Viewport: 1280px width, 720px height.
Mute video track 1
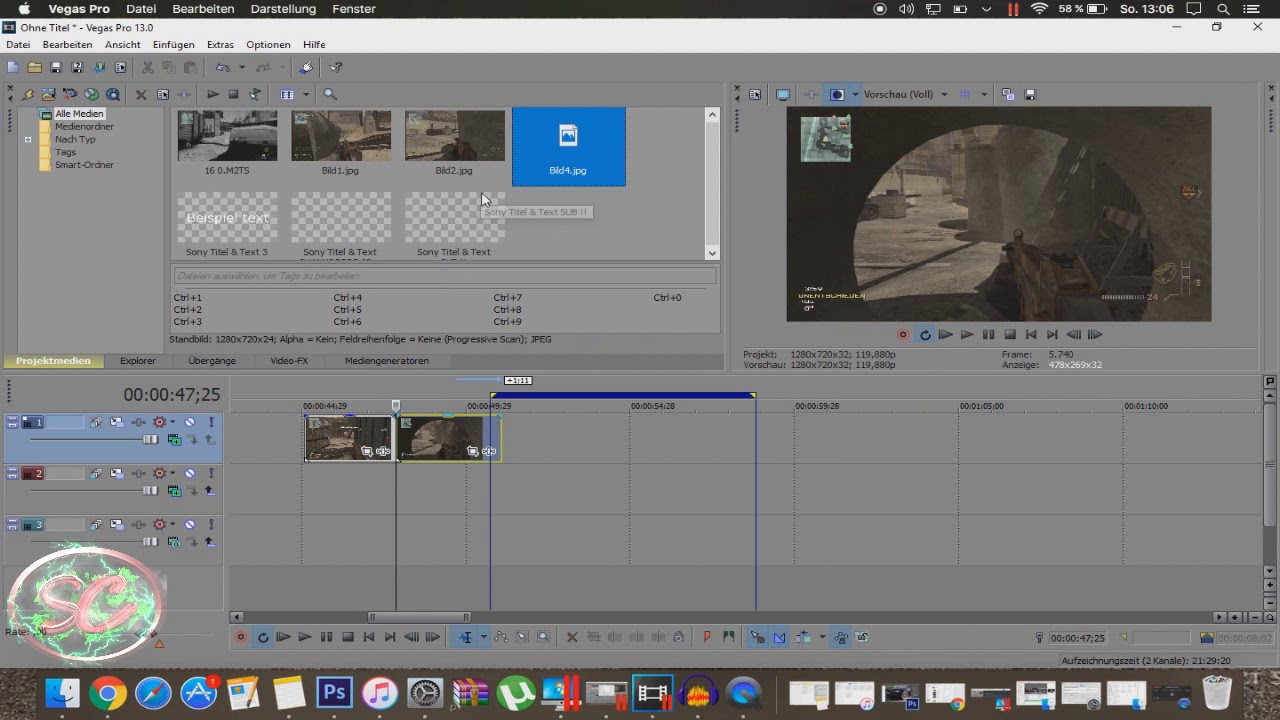point(190,422)
